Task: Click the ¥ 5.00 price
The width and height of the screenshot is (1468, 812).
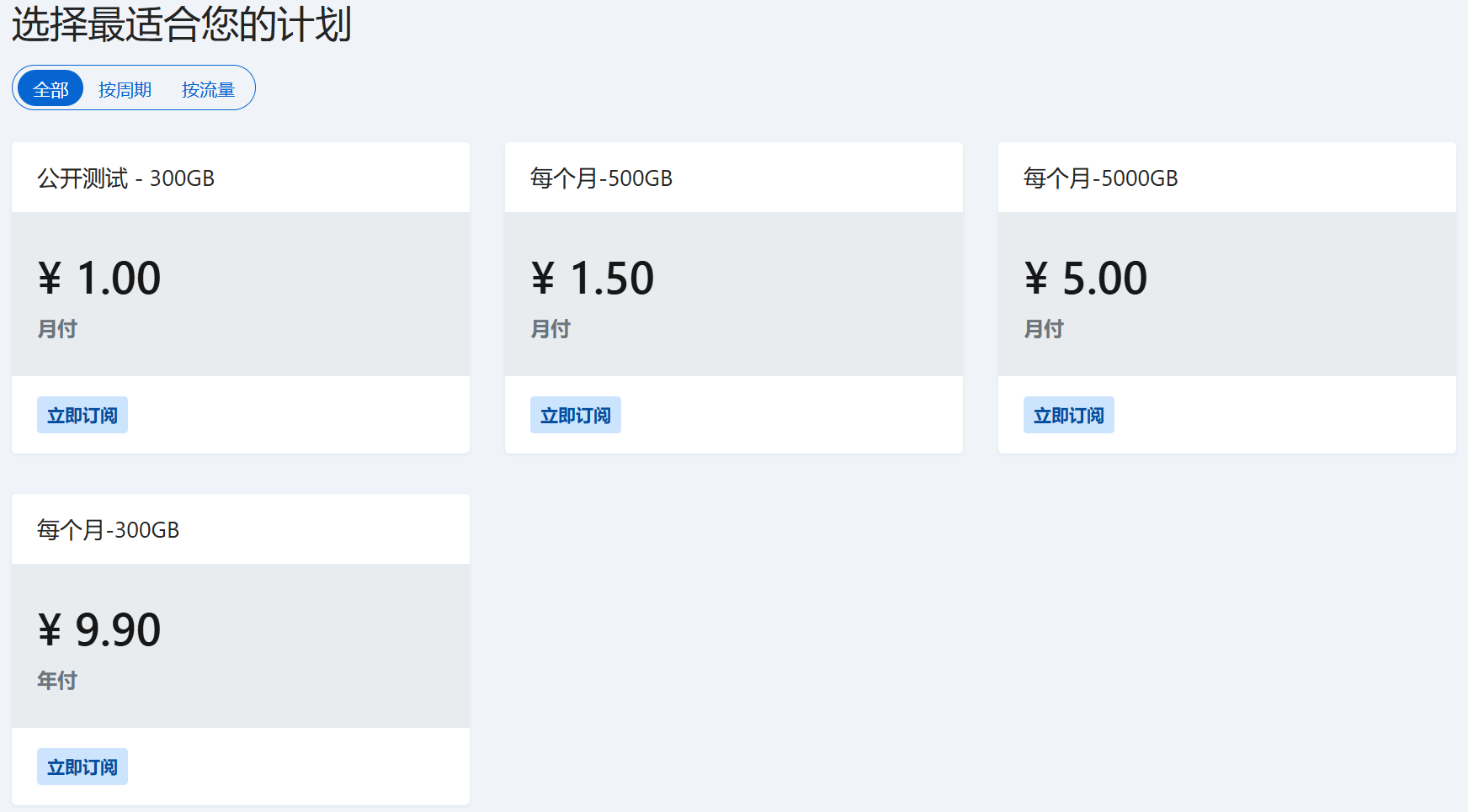Action: [1086, 279]
